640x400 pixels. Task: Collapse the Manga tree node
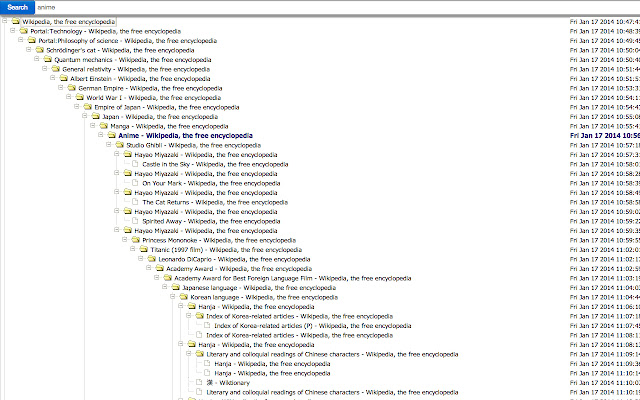93,125
